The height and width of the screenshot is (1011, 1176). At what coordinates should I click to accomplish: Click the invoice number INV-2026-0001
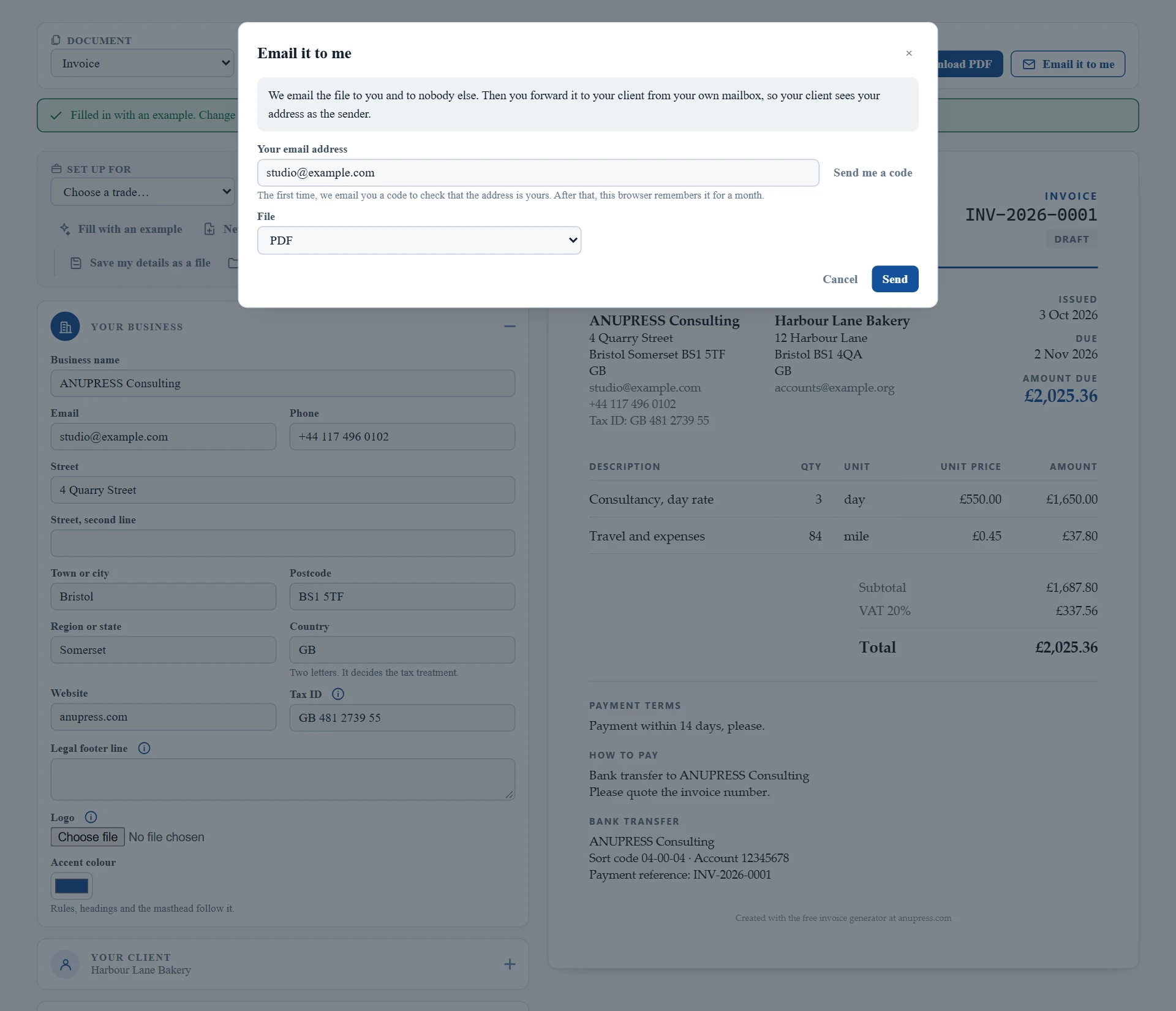pos(1031,214)
